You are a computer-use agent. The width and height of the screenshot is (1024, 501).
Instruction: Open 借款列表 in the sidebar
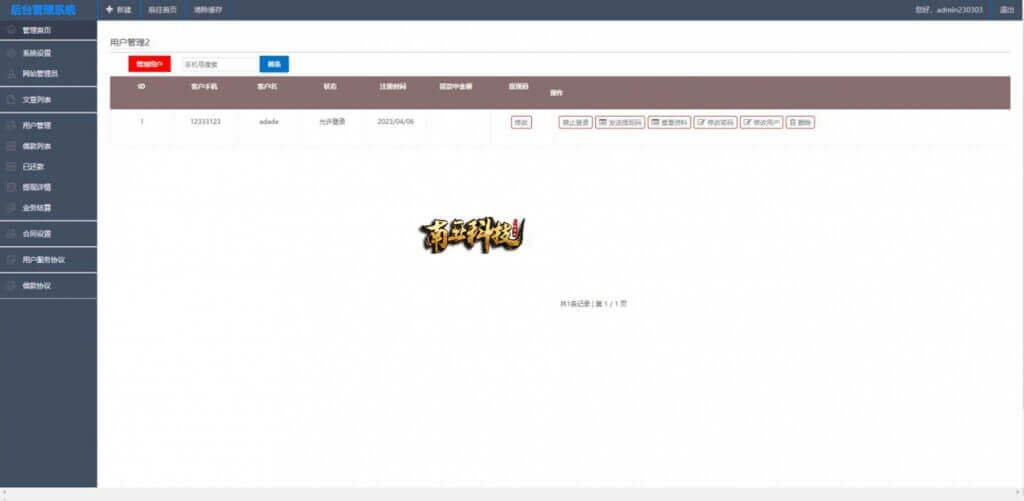point(36,146)
